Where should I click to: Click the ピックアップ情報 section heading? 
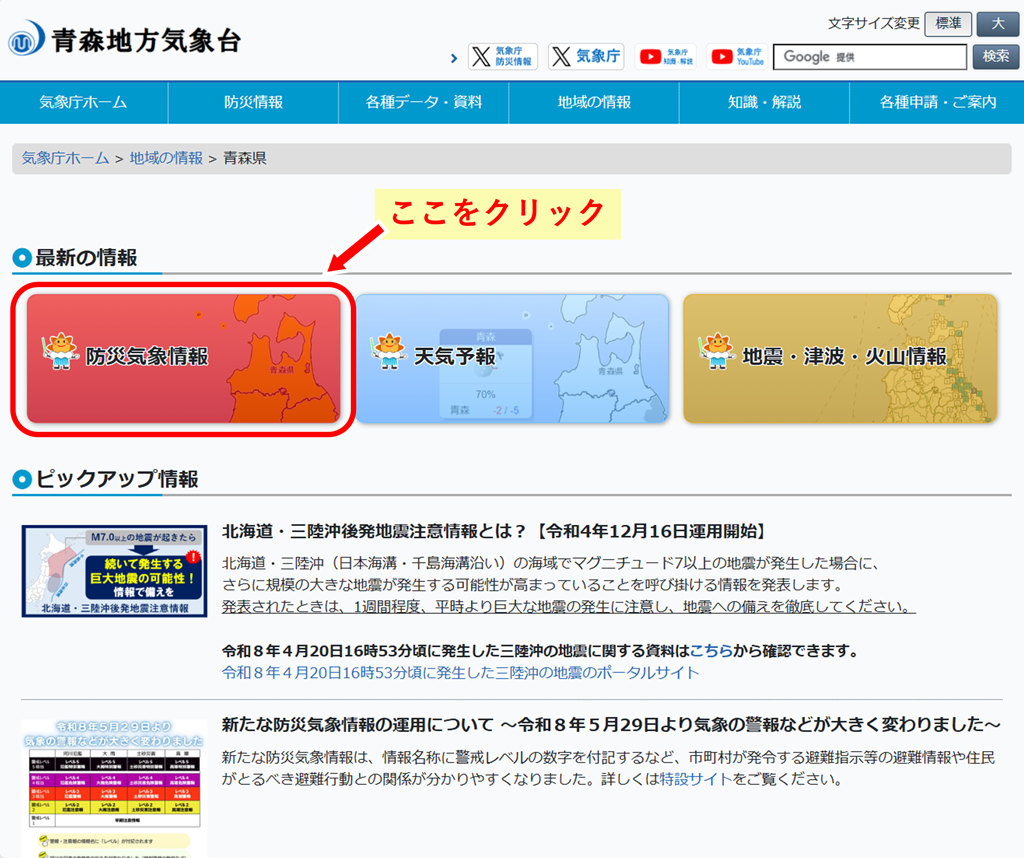click(117, 479)
